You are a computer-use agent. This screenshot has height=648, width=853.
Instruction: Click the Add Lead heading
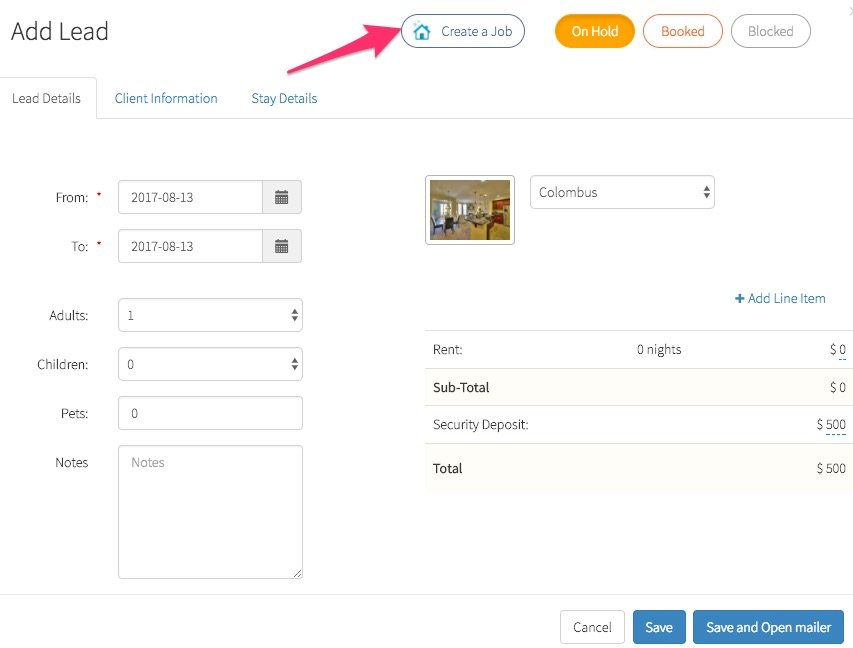(x=60, y=31)
